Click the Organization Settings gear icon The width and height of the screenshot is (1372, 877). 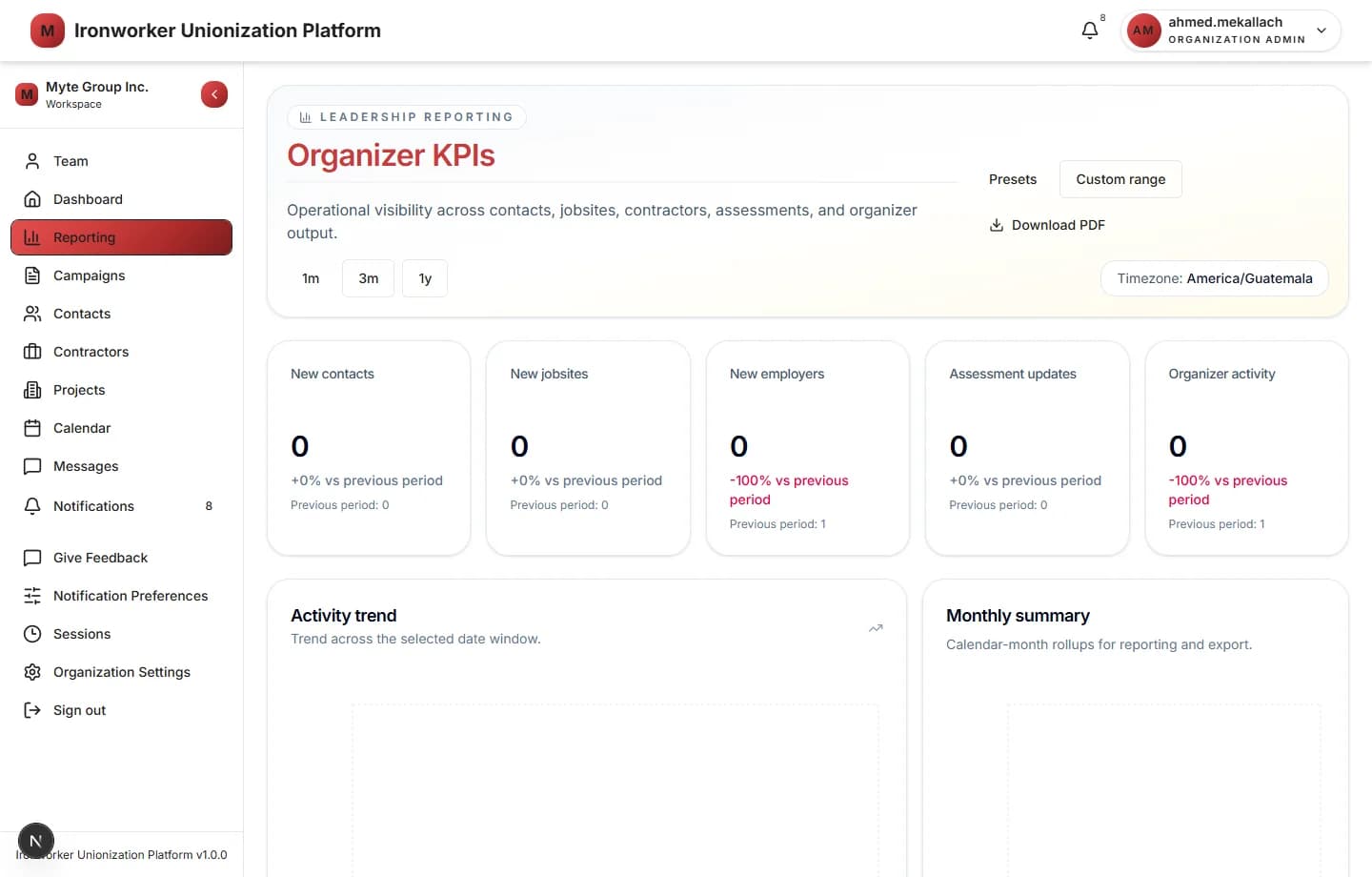(x=32, y=672)
